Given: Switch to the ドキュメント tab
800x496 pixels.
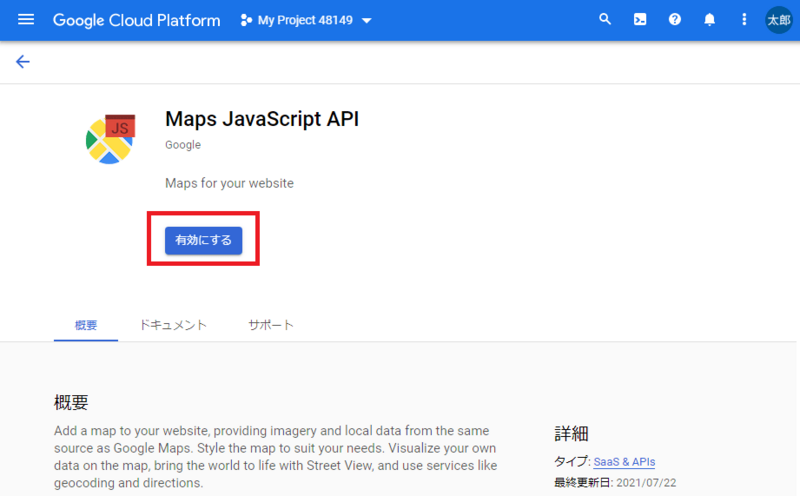Looking at the screenshot, I should point(173,325).
